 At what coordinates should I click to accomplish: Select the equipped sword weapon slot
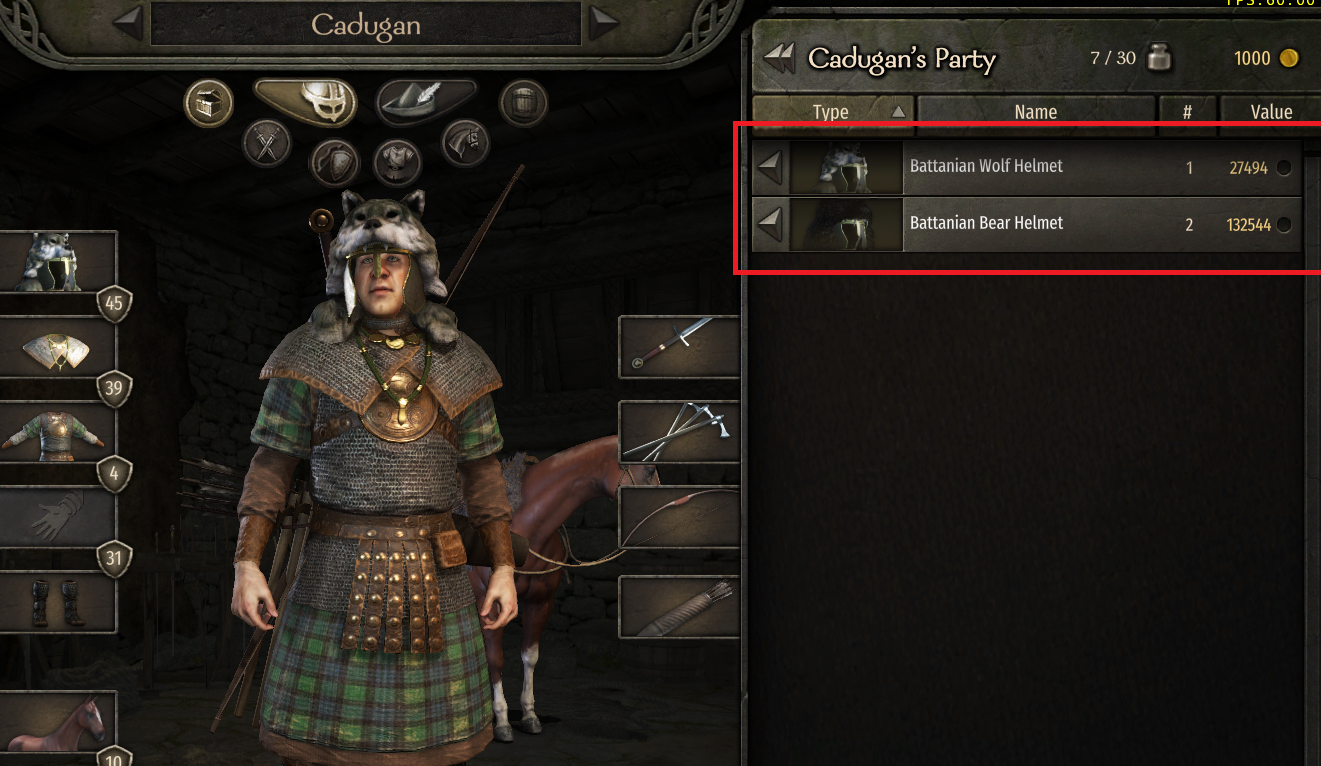pyautogui.click(x=680, y=343)
